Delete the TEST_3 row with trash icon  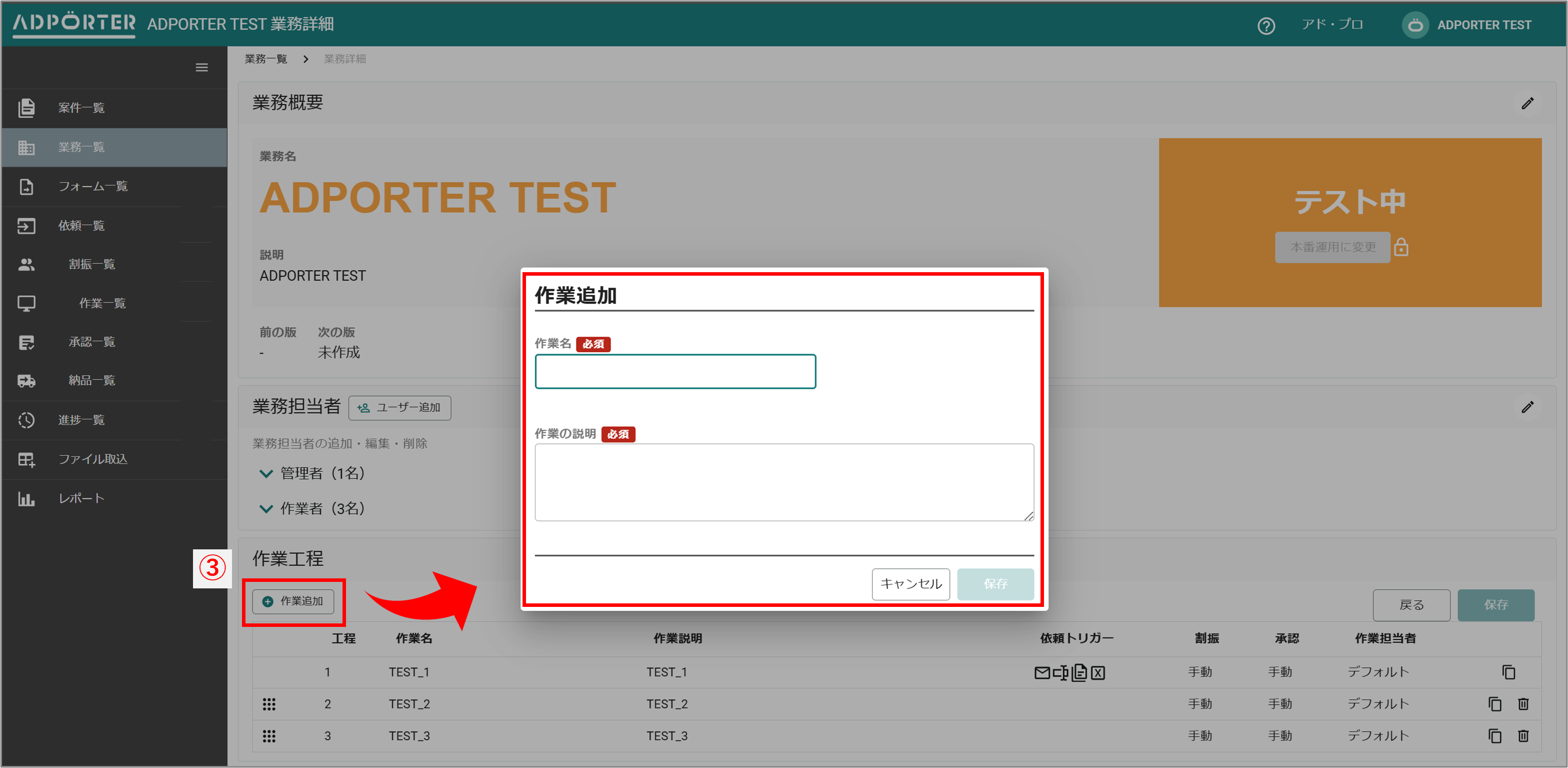(1523, 735)
